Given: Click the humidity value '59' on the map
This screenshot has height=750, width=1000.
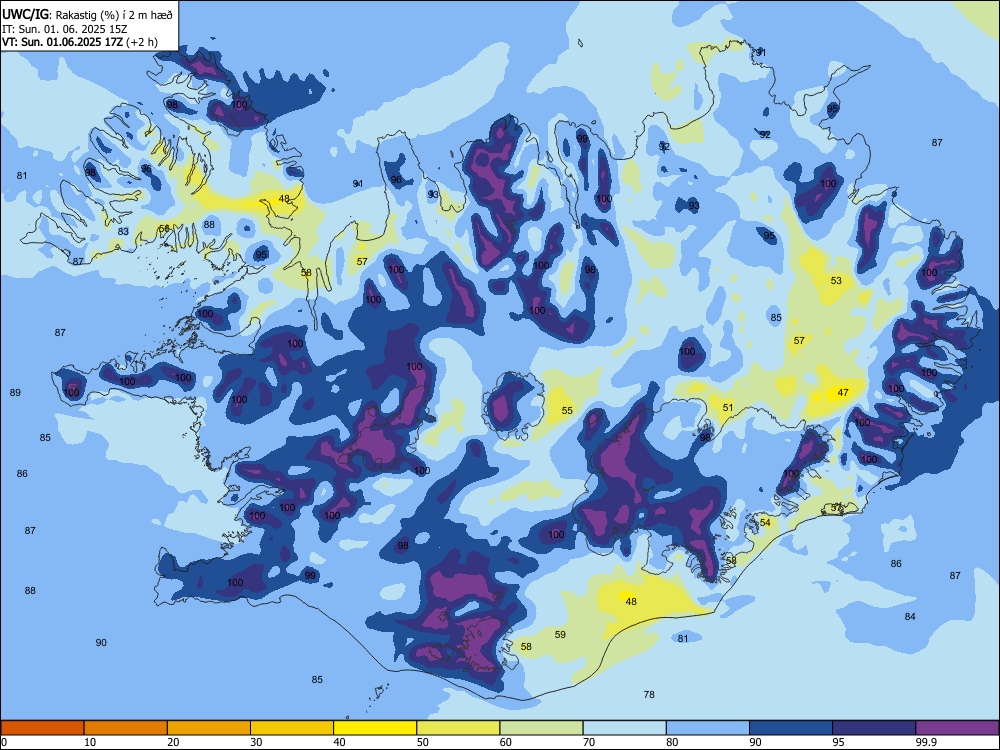Looking at the screenshot, I should pos(560,634).
